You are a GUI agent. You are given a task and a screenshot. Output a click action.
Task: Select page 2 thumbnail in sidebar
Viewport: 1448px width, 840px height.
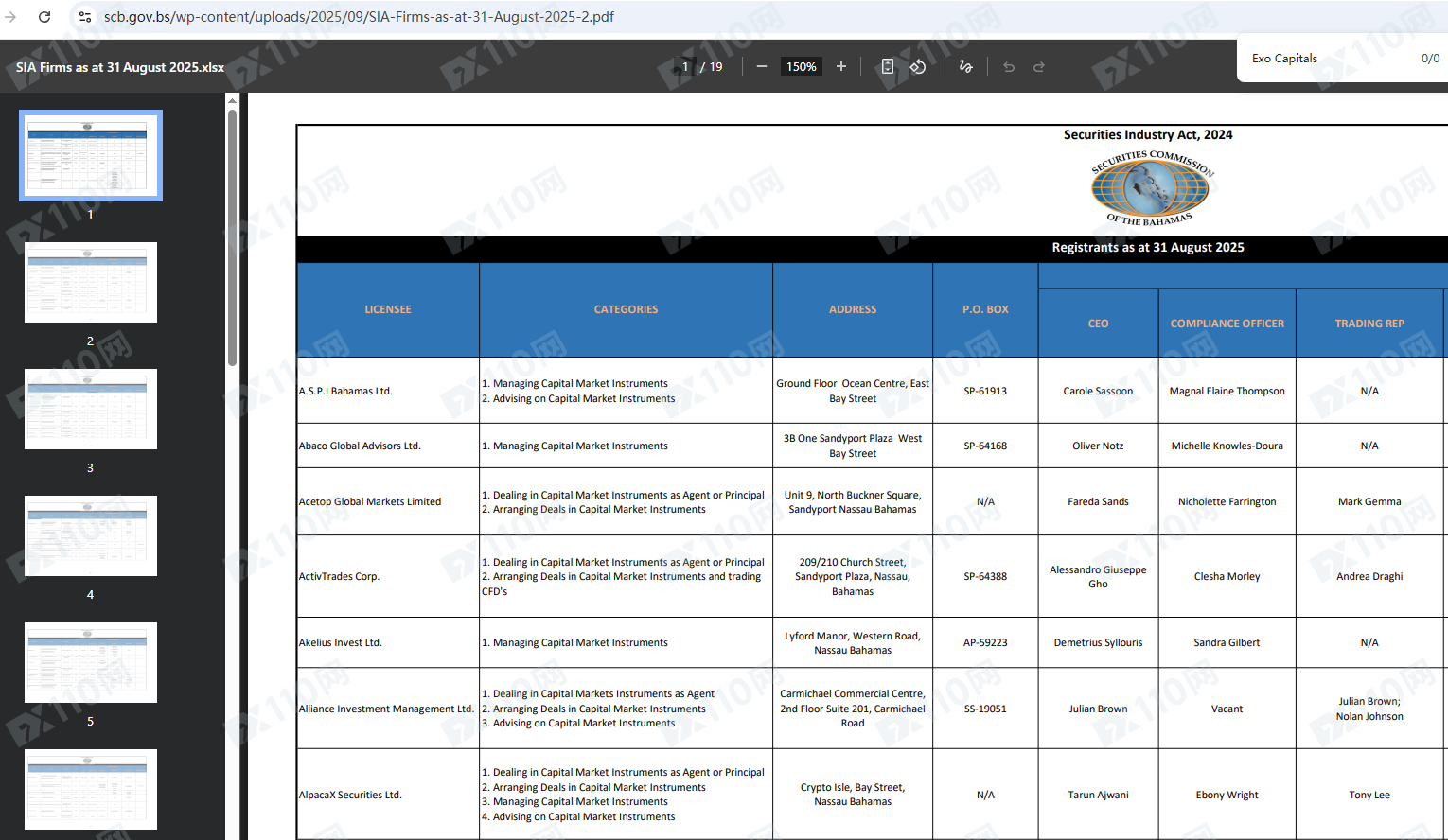pos(91,282)
